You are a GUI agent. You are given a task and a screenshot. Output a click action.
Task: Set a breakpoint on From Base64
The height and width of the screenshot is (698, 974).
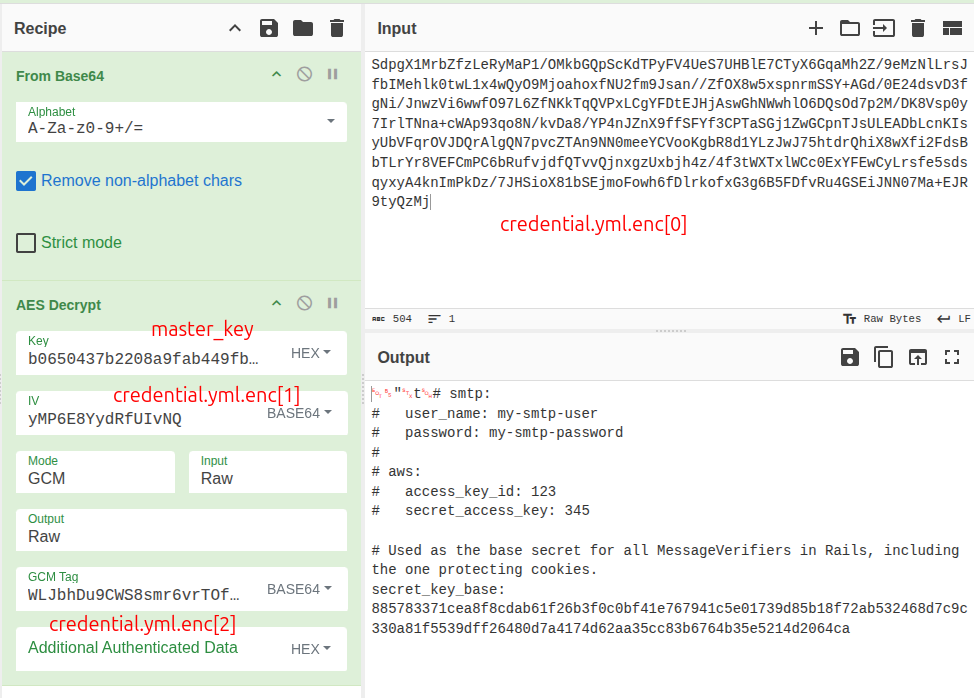click(332, 75)
